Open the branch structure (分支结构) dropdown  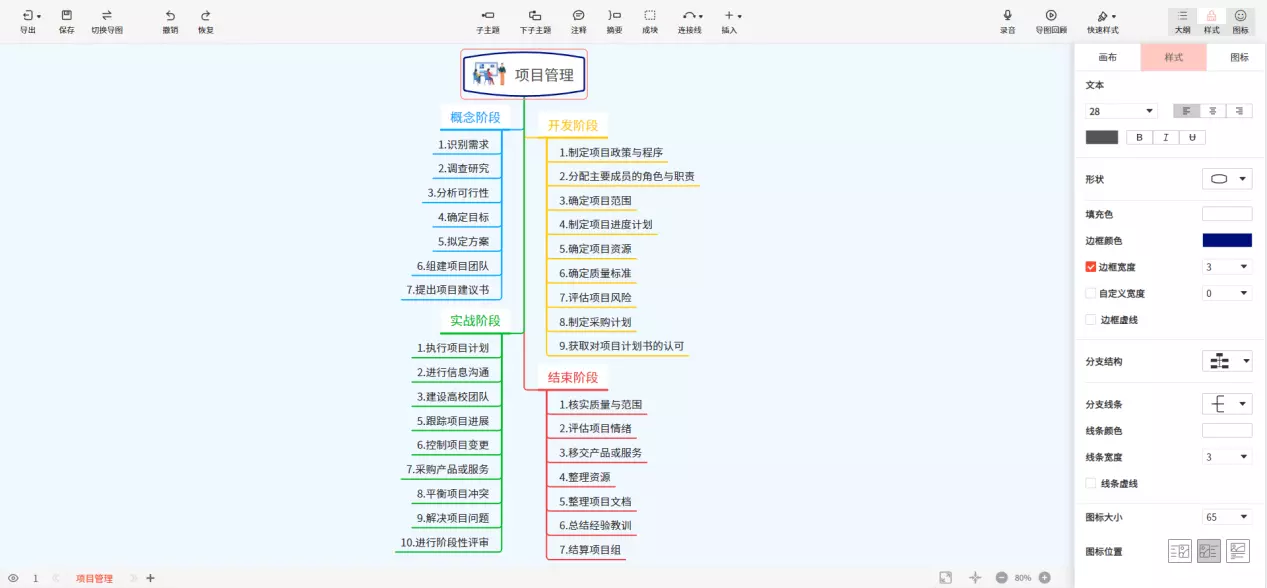tap(1227, 361)
